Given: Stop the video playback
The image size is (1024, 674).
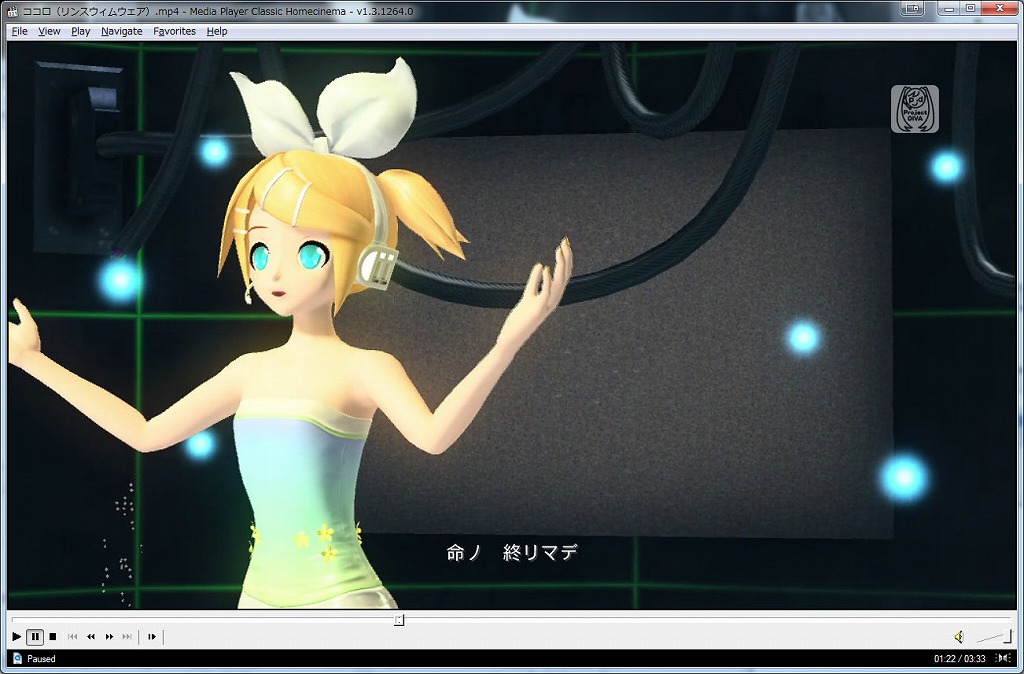Looking at the screenshot, I should click(54, 636).
